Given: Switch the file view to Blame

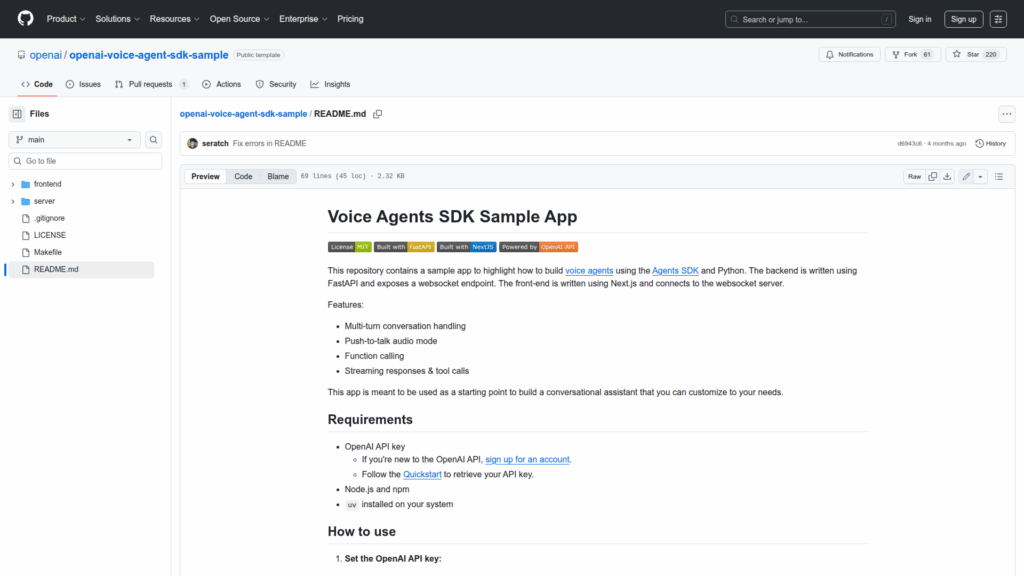Looking at the screenshot, I should click(x=277, y=177).
